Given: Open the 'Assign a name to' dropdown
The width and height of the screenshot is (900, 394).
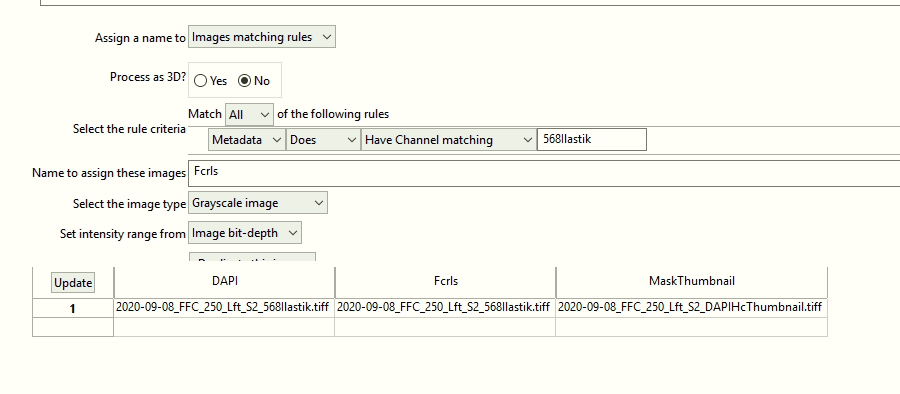Looking at the screenshot, I should coord(262,37).
